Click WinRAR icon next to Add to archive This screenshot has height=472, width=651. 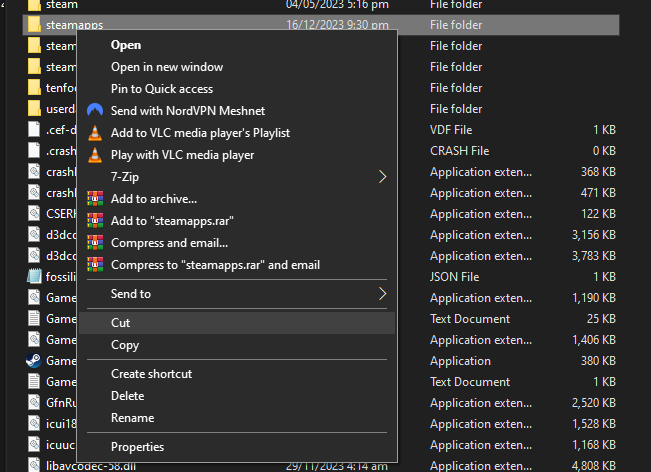pyautogui.click(x=95, y=199)
